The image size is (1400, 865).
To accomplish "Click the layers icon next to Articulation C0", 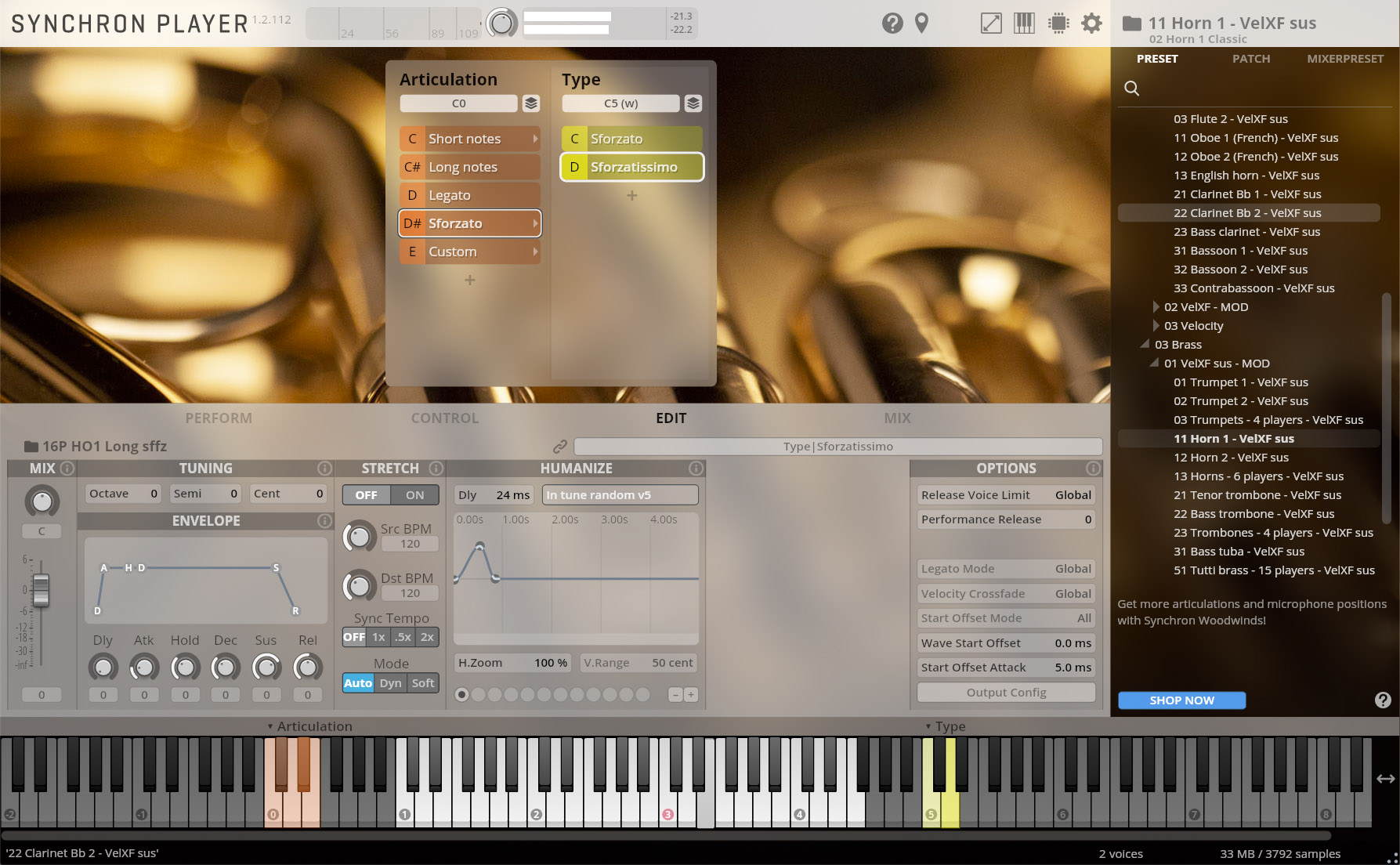I will 531,103.
